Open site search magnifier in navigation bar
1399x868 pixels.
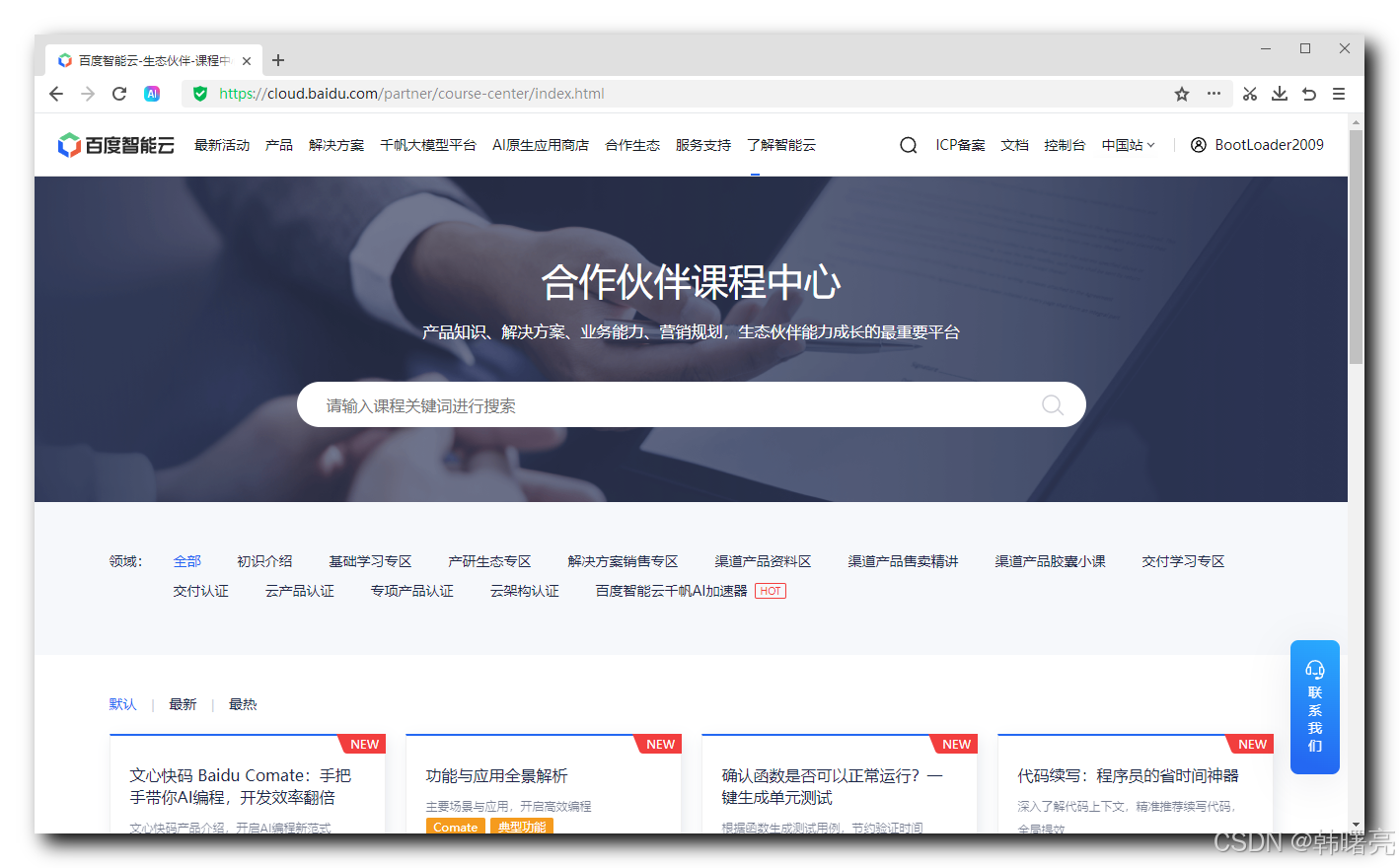(x=909, y=145)
